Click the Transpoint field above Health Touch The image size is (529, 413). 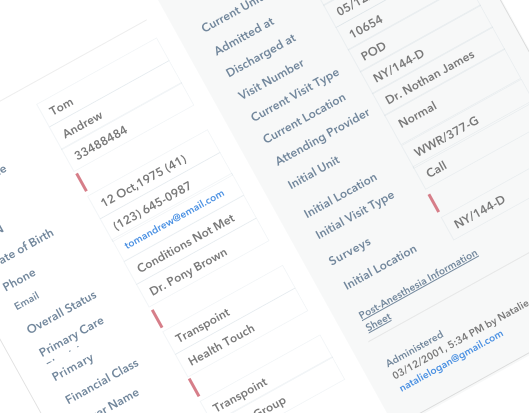coord(229,310)
